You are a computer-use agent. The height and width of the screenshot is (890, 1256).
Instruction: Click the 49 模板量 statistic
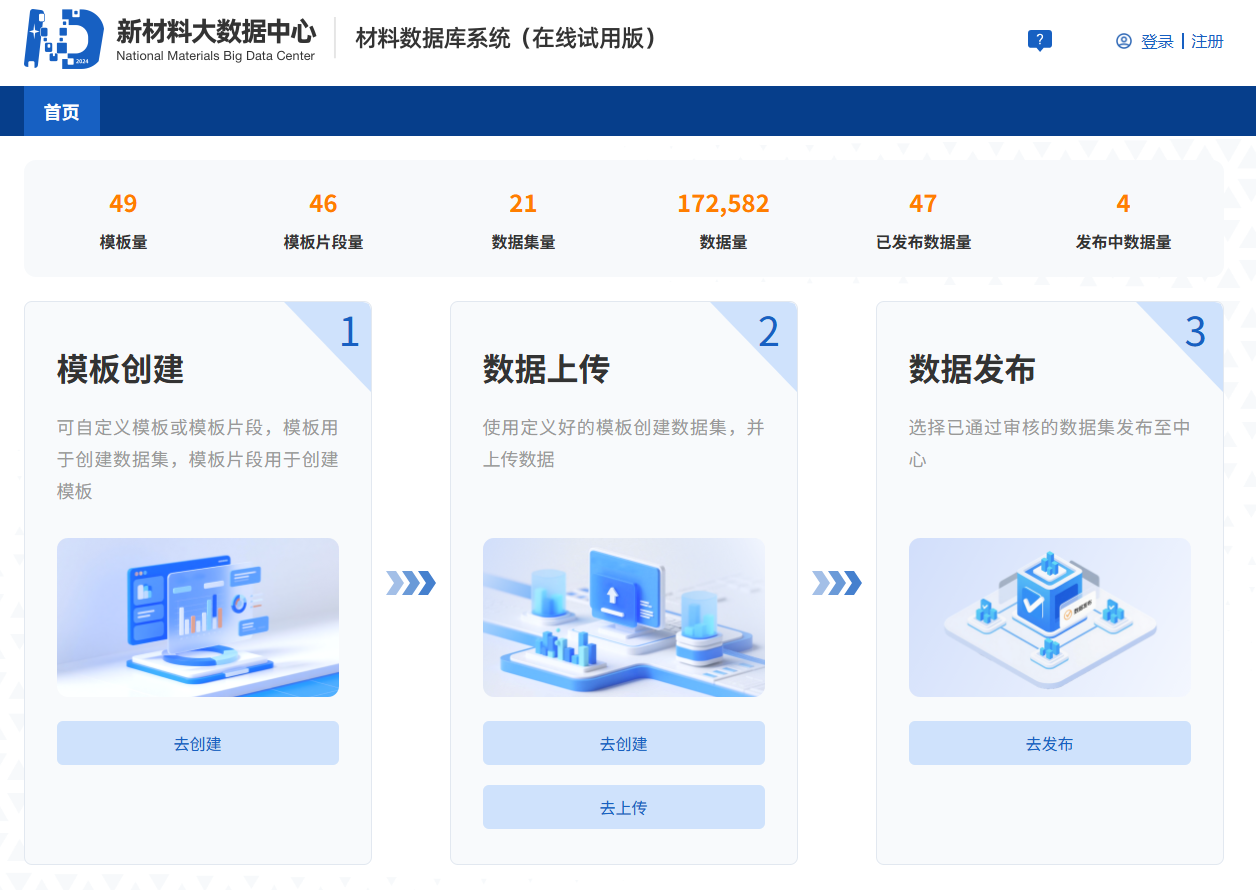[123, 205]
